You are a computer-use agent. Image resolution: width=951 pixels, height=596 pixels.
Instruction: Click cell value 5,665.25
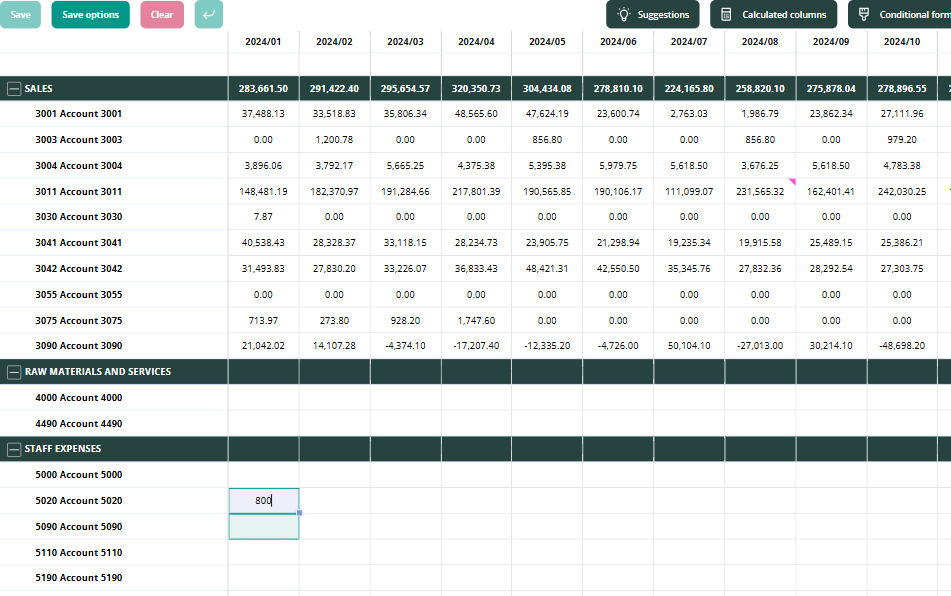click(405, 166)
